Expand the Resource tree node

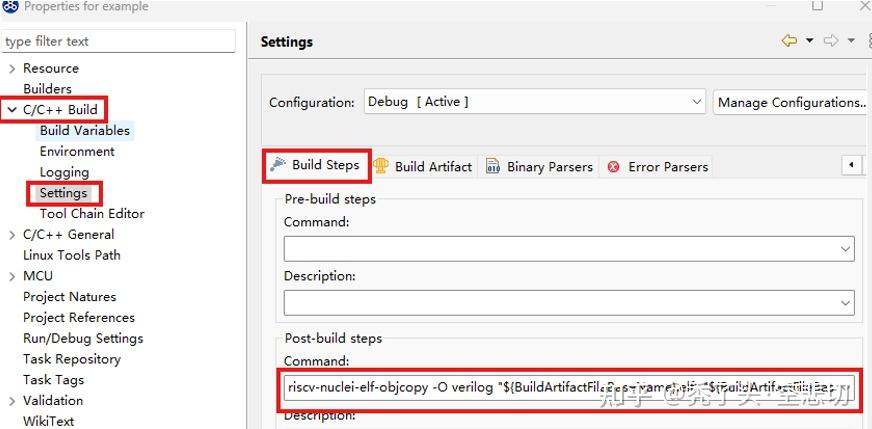(x=12, y=69)
